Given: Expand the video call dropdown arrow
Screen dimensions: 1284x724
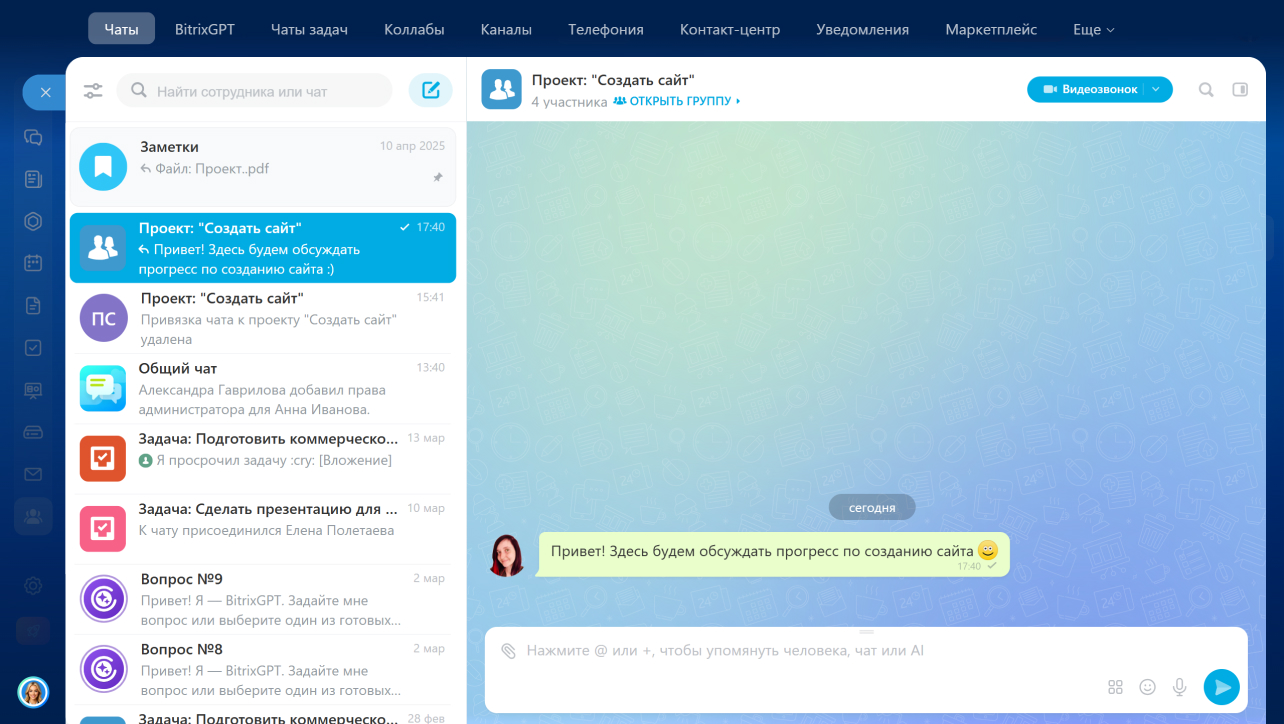Looking at the screenshot, I should tap(1157, 90).
